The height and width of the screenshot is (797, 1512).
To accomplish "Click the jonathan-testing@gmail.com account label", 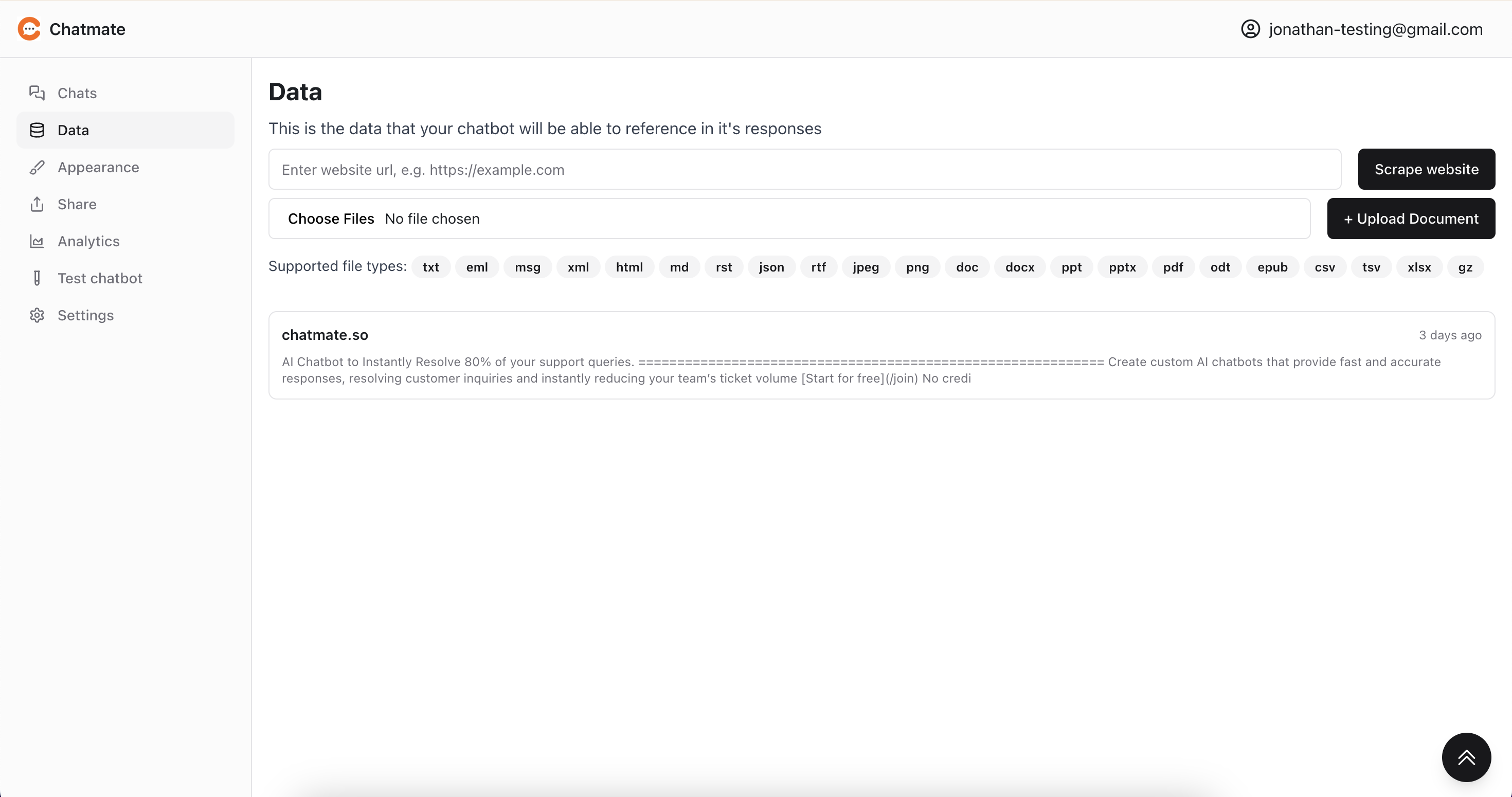I will pyautogui.click(x=1375, y=29).
